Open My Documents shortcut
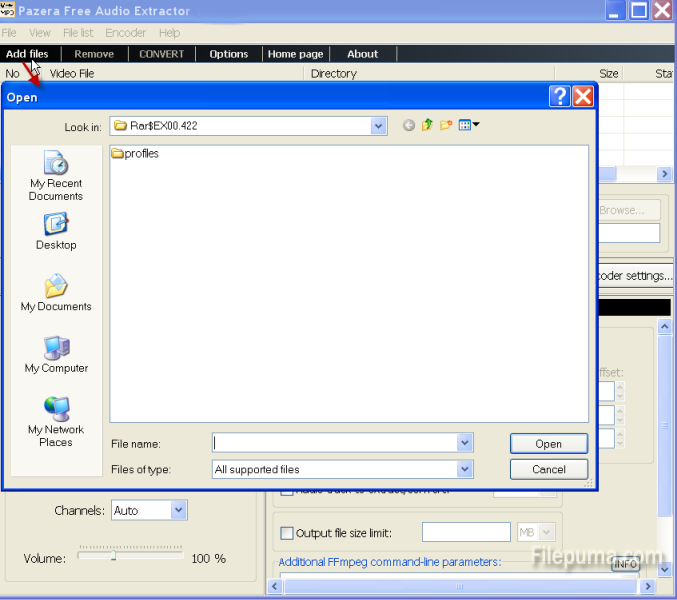The height and width of the screenshot is (600, 677). point(56,293)
